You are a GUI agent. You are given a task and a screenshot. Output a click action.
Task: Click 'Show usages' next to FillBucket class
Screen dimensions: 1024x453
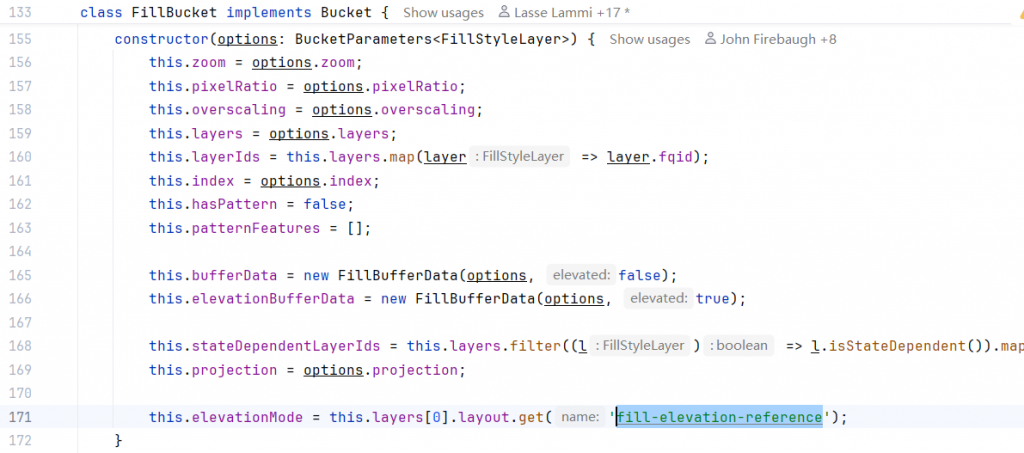point(443,12)
